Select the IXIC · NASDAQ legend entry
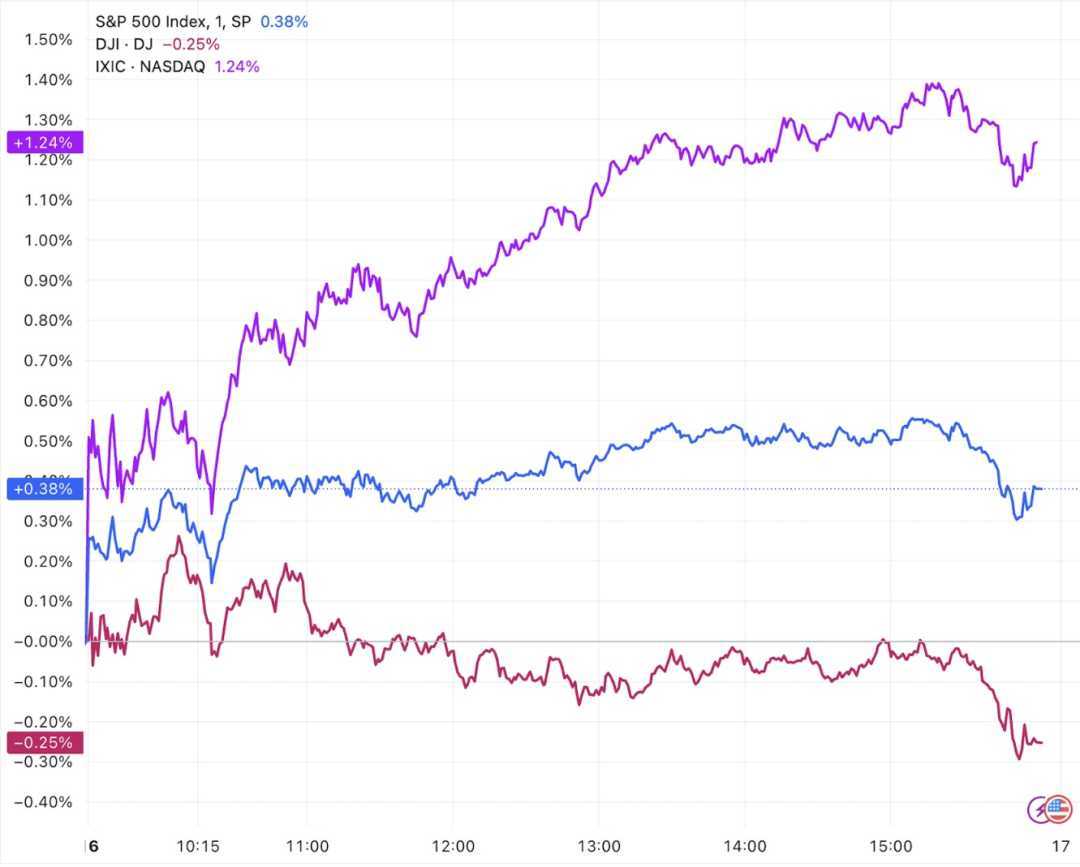Viewport: 1080px width, 867px height. tap(151, 67)
